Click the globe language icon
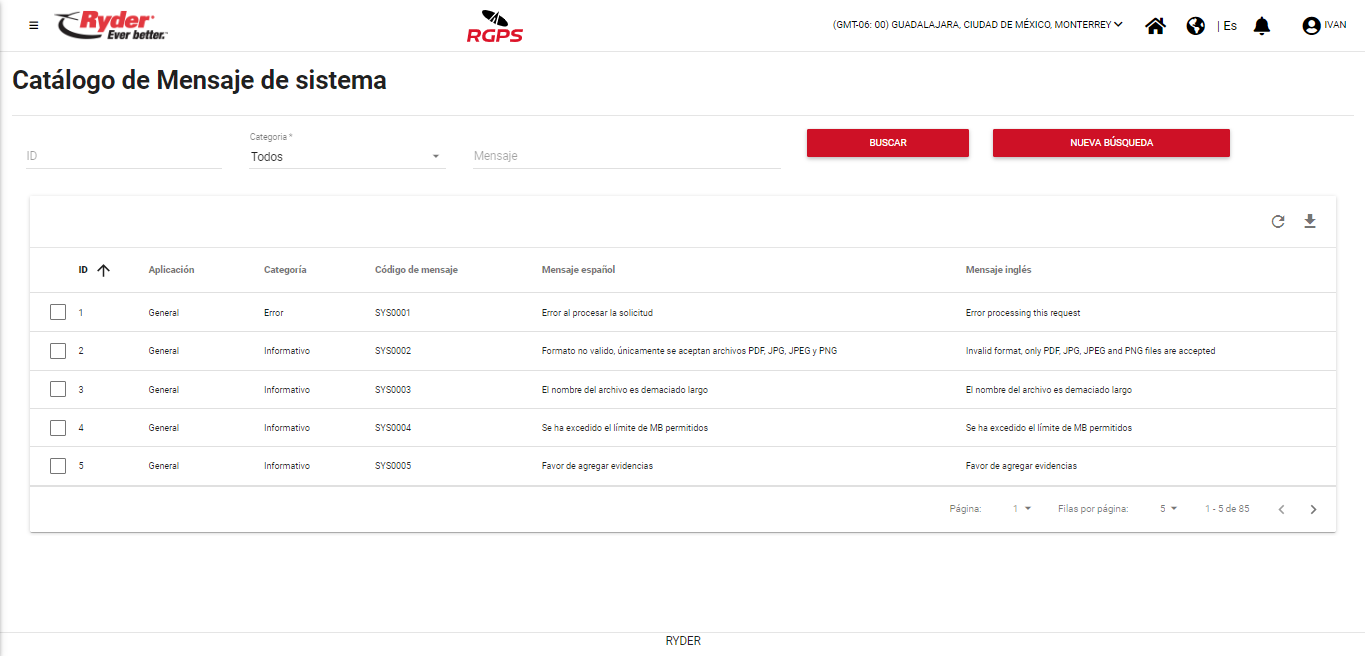1365x656 pixels. point(1195,26)
